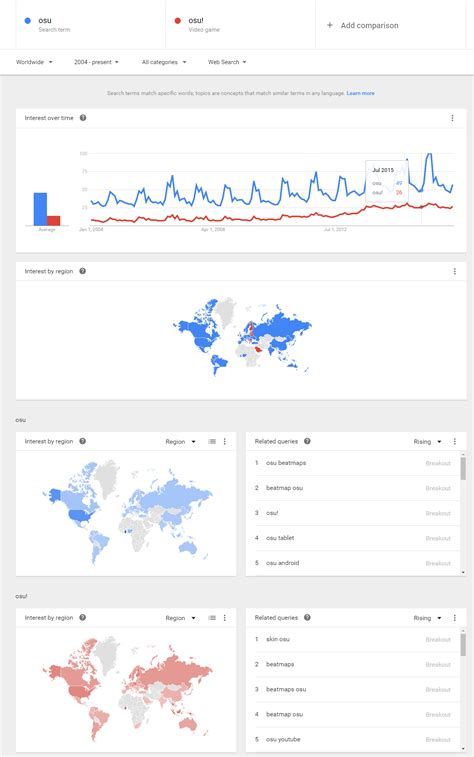Image resolution: width=474 pixels, height=757 pixels.
Task: Click scrollbar thumb in osu Related queries list
Action: [463, 468]
